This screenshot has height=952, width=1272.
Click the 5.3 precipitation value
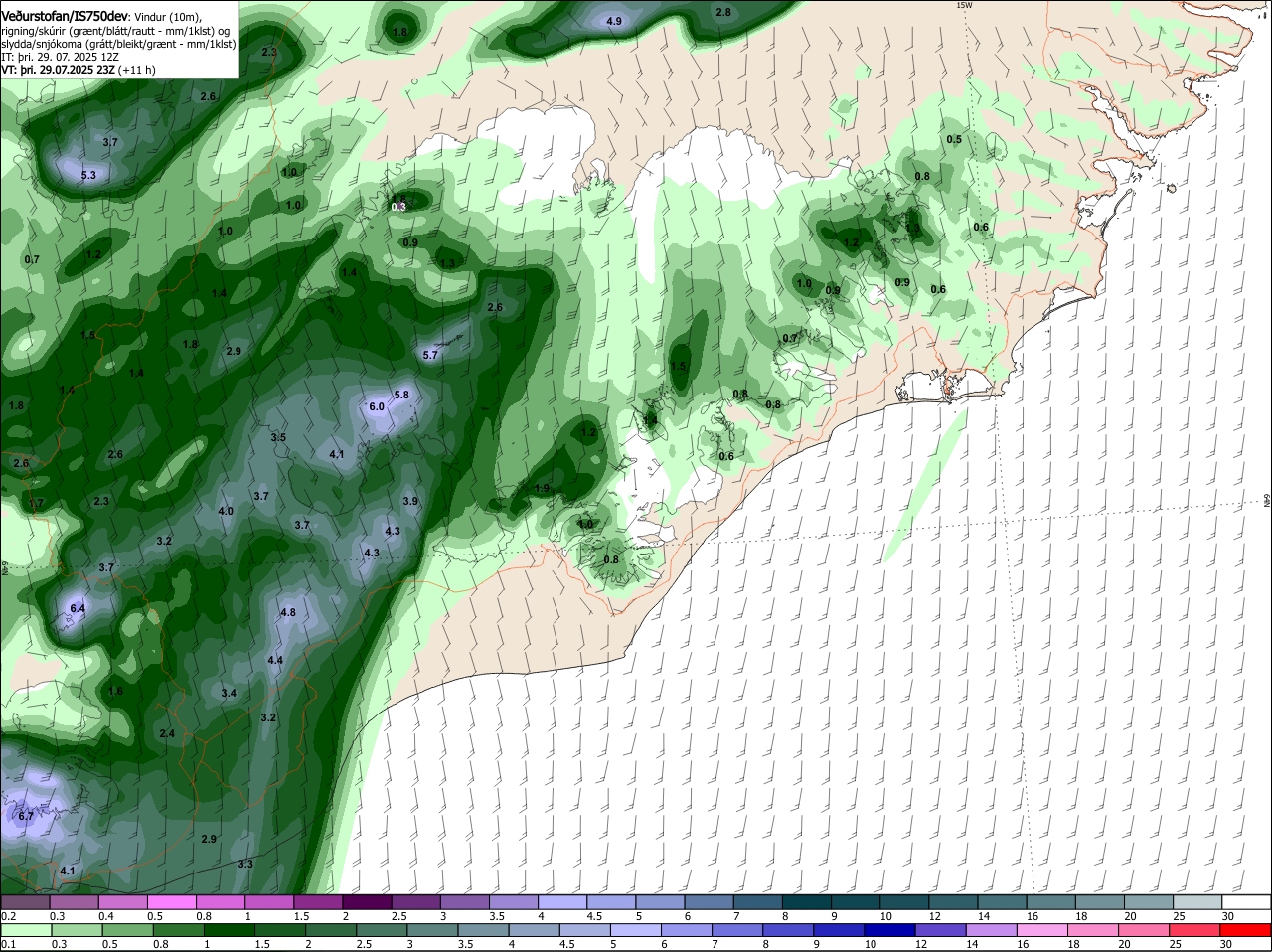click(88, 176)
